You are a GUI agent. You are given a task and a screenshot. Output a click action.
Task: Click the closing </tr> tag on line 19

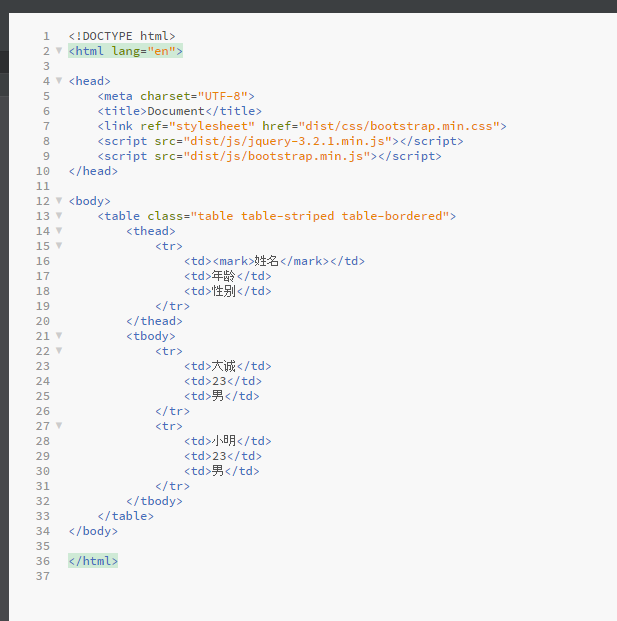(172, 306)
